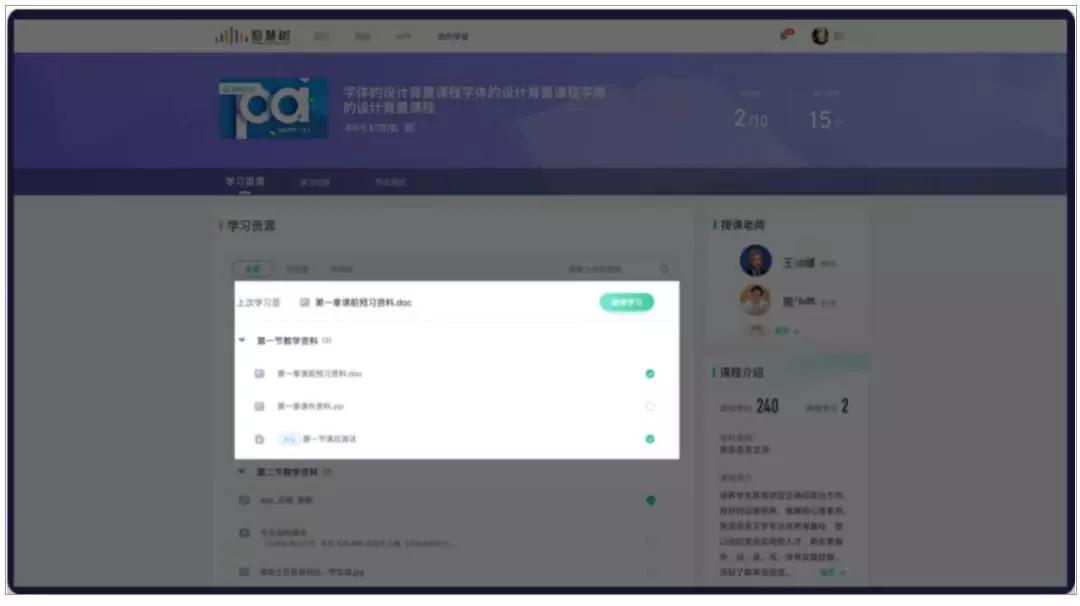Screen dimensions: 1080x606
Task: Open the notification bell with red badge
Action: click(786, 34)
